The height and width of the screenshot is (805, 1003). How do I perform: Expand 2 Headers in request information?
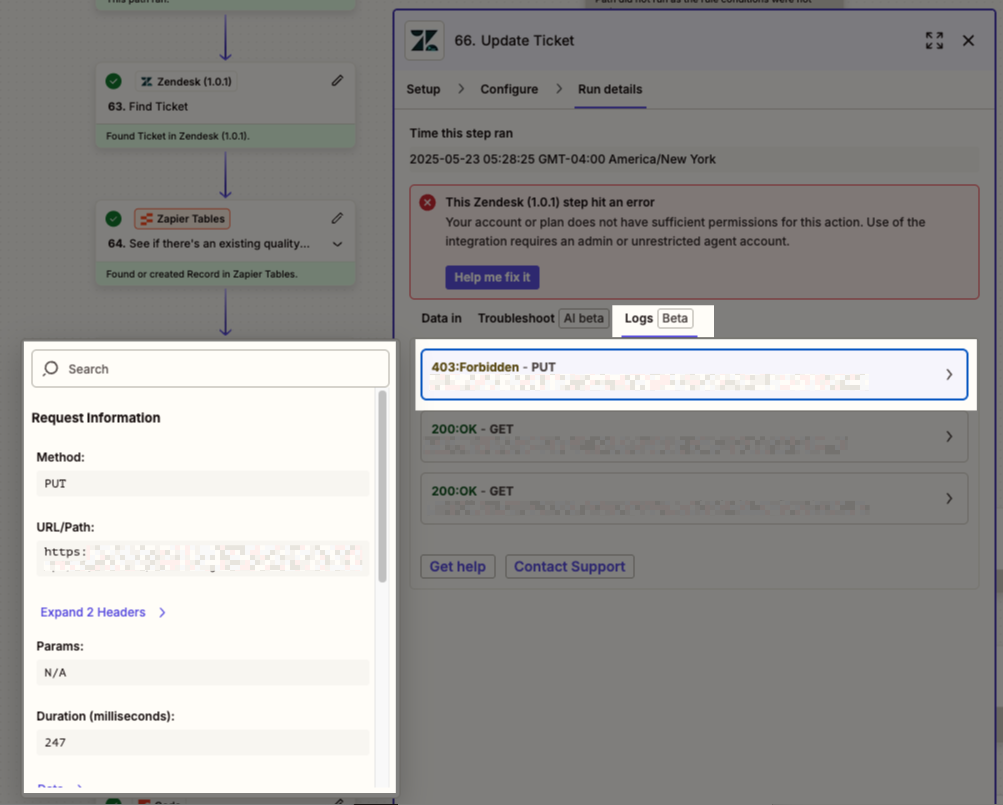pyautogui.click(x=103, y=612)
